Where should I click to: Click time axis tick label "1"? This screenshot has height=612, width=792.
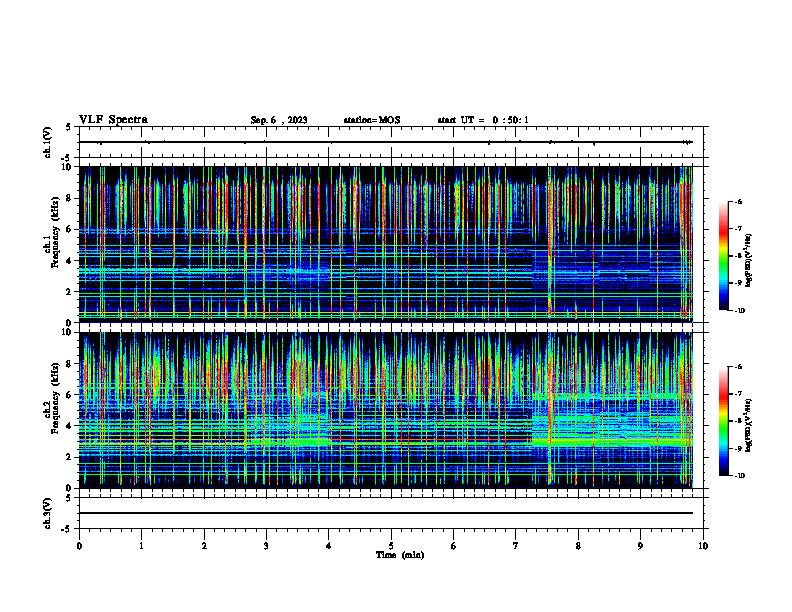click(141, 546)
